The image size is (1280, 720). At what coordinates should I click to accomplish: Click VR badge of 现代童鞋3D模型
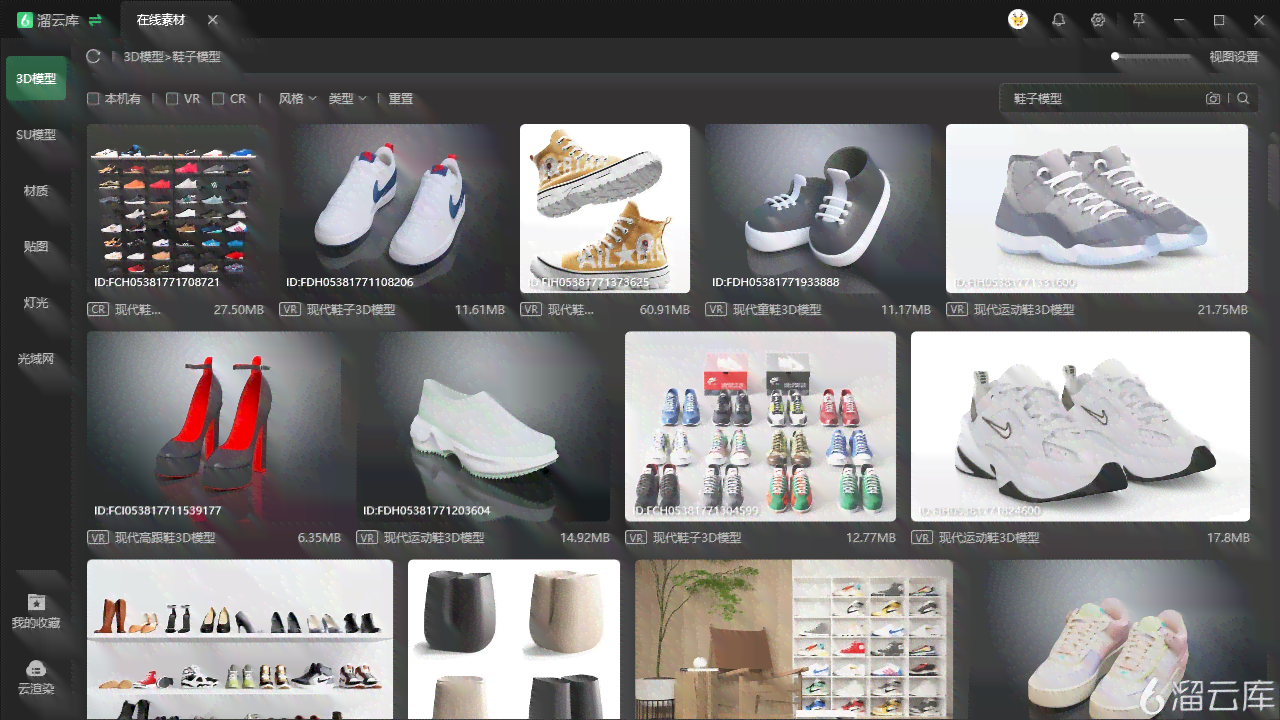pos(716,310)
